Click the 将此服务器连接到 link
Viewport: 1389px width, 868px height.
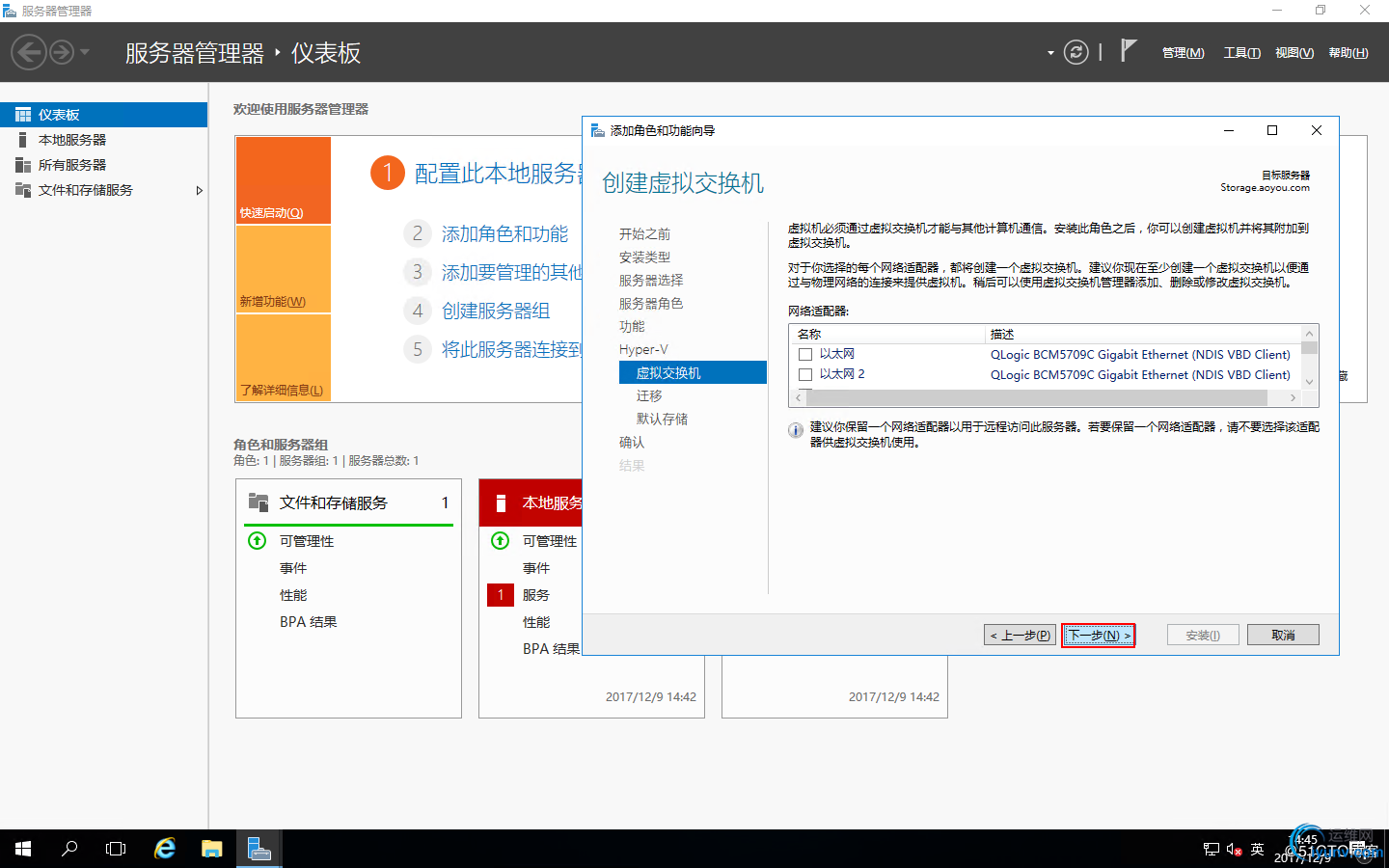512,350
